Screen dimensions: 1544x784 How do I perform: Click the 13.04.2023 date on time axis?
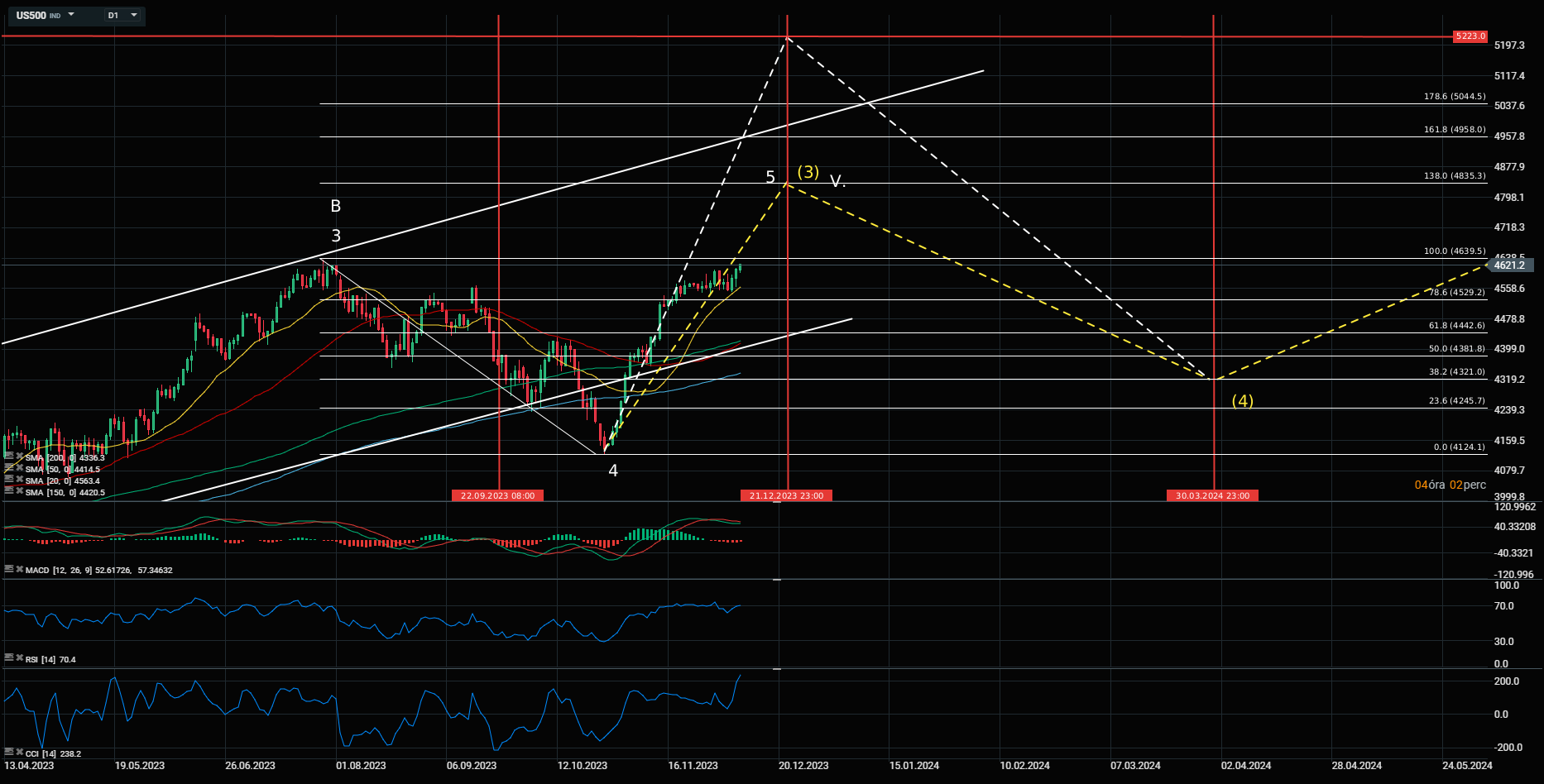coord(28,766)
